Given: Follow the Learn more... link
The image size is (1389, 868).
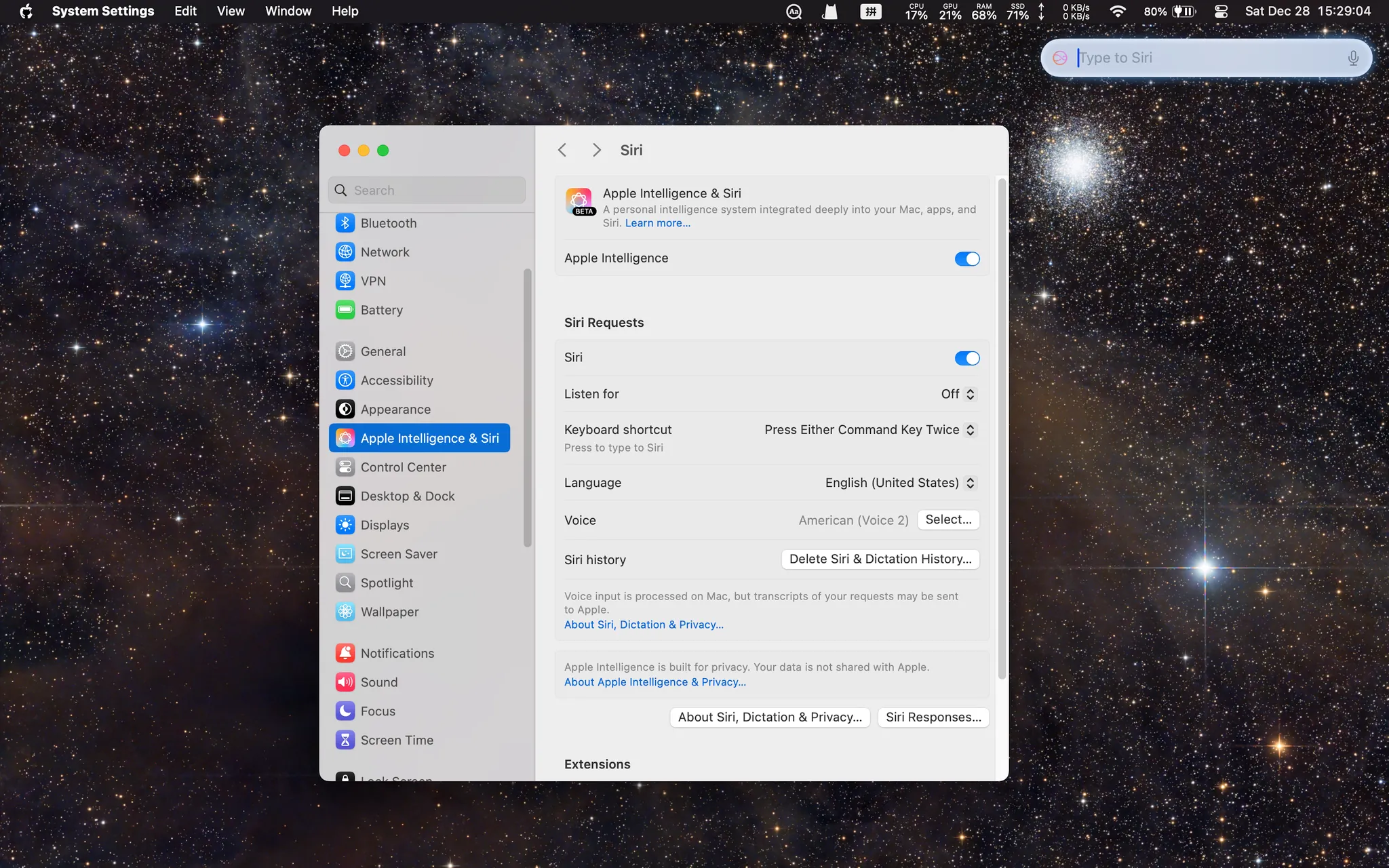Looking at the screenshot, I should (x=658, y=223).
